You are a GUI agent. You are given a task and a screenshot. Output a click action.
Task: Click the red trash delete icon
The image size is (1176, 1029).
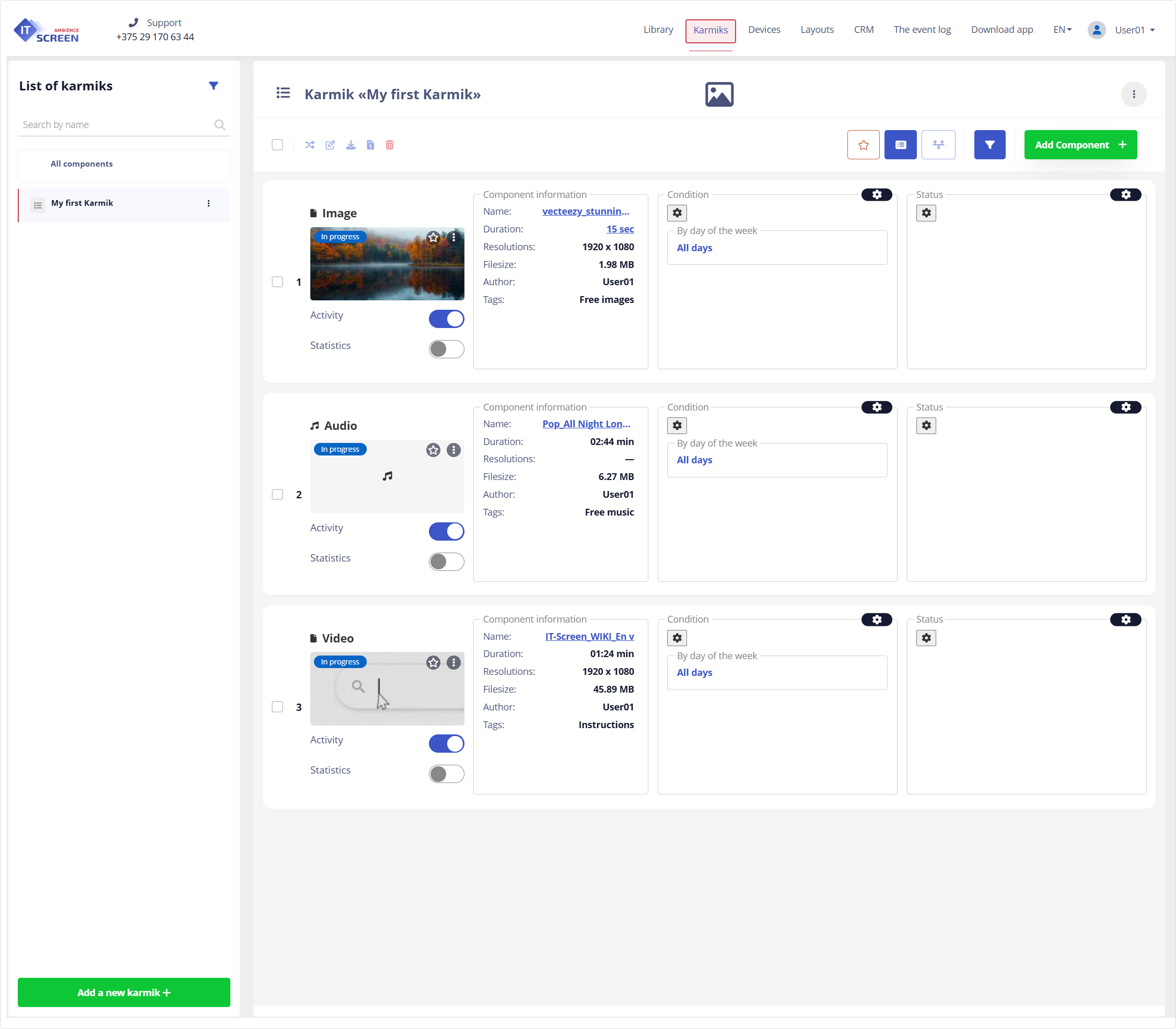coord(389,145)
